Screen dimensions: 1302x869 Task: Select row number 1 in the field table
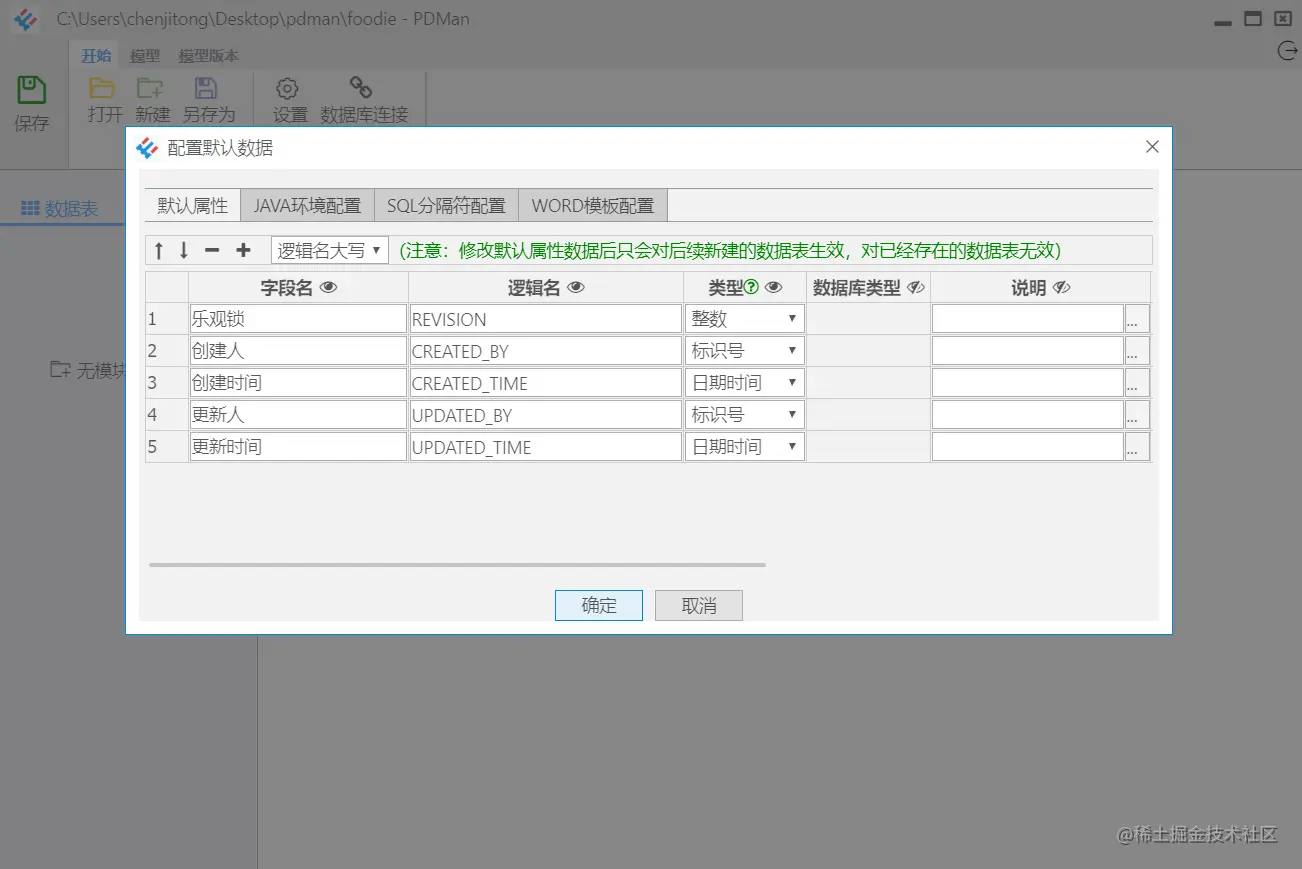pos(166,319)
